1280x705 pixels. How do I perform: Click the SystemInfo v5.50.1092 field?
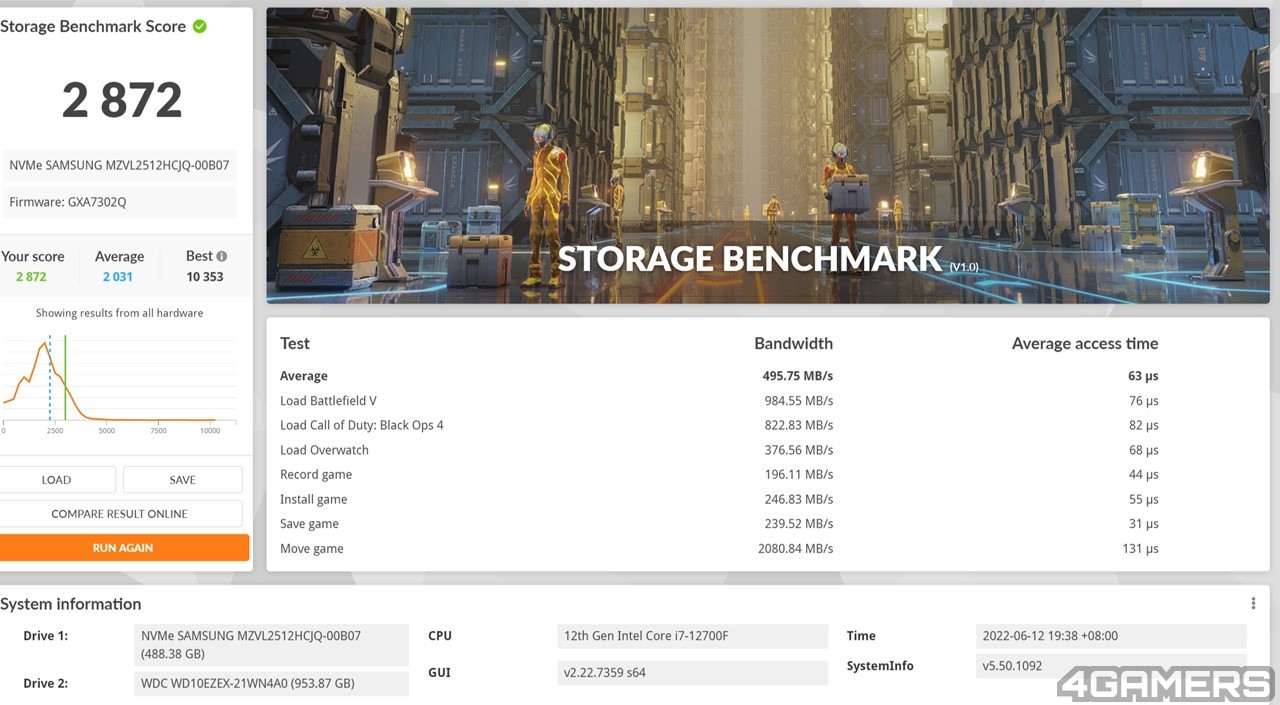click(1111, 666)
